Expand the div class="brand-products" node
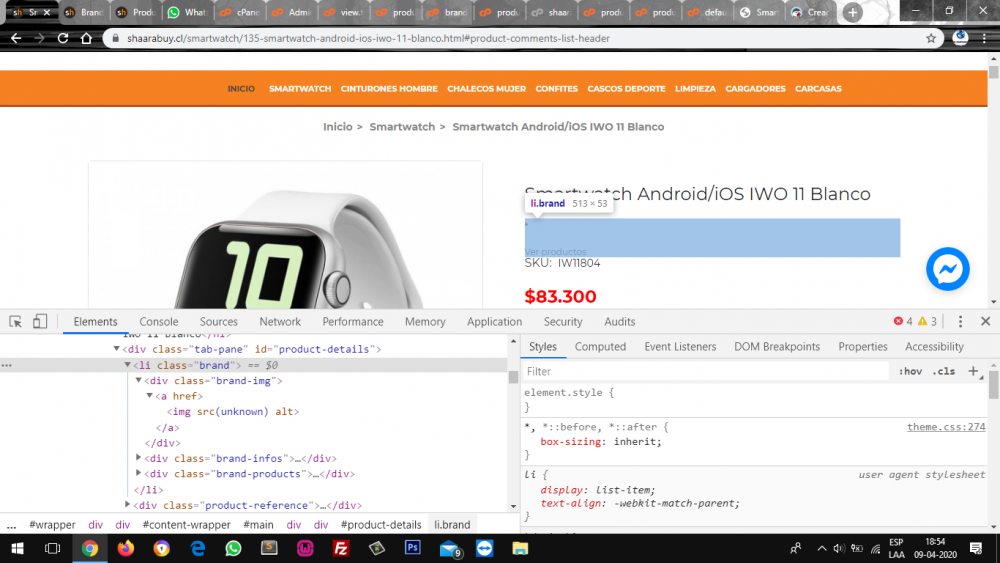The image size is (1000, 563). [139, 474]
